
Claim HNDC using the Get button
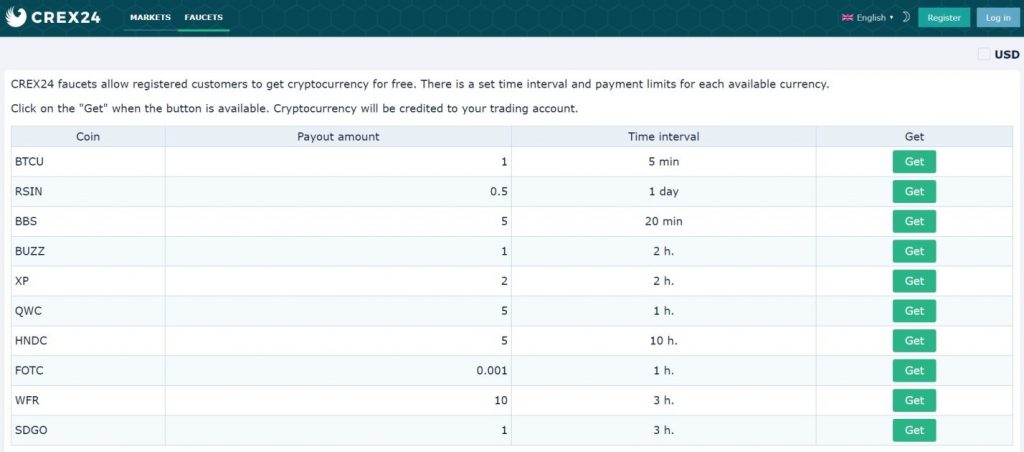click(x=914, y=340)
